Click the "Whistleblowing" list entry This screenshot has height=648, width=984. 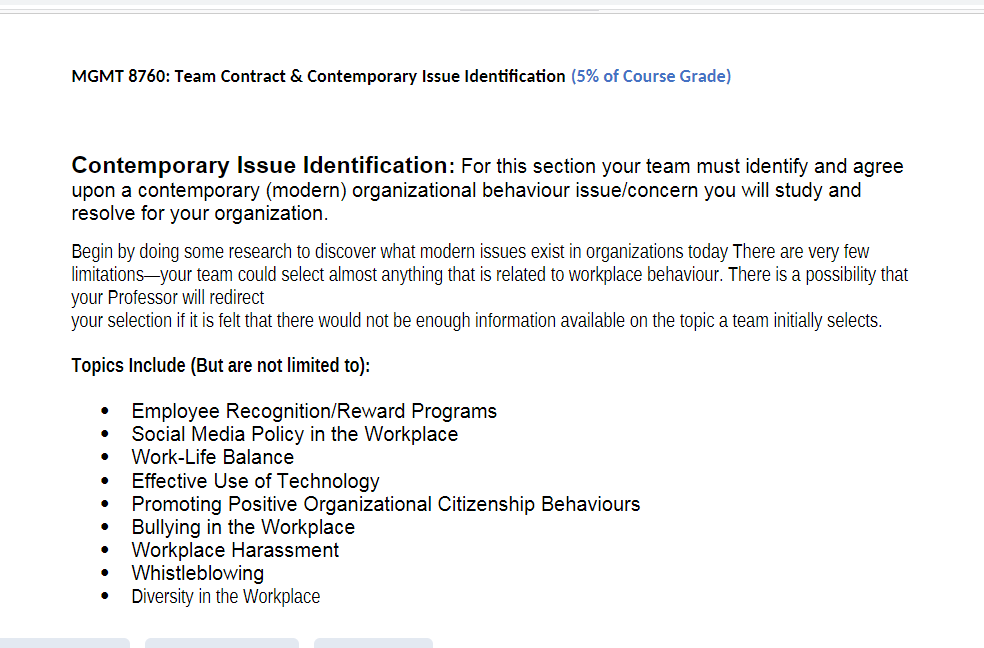pyautogui.click(x=197, y=573)
